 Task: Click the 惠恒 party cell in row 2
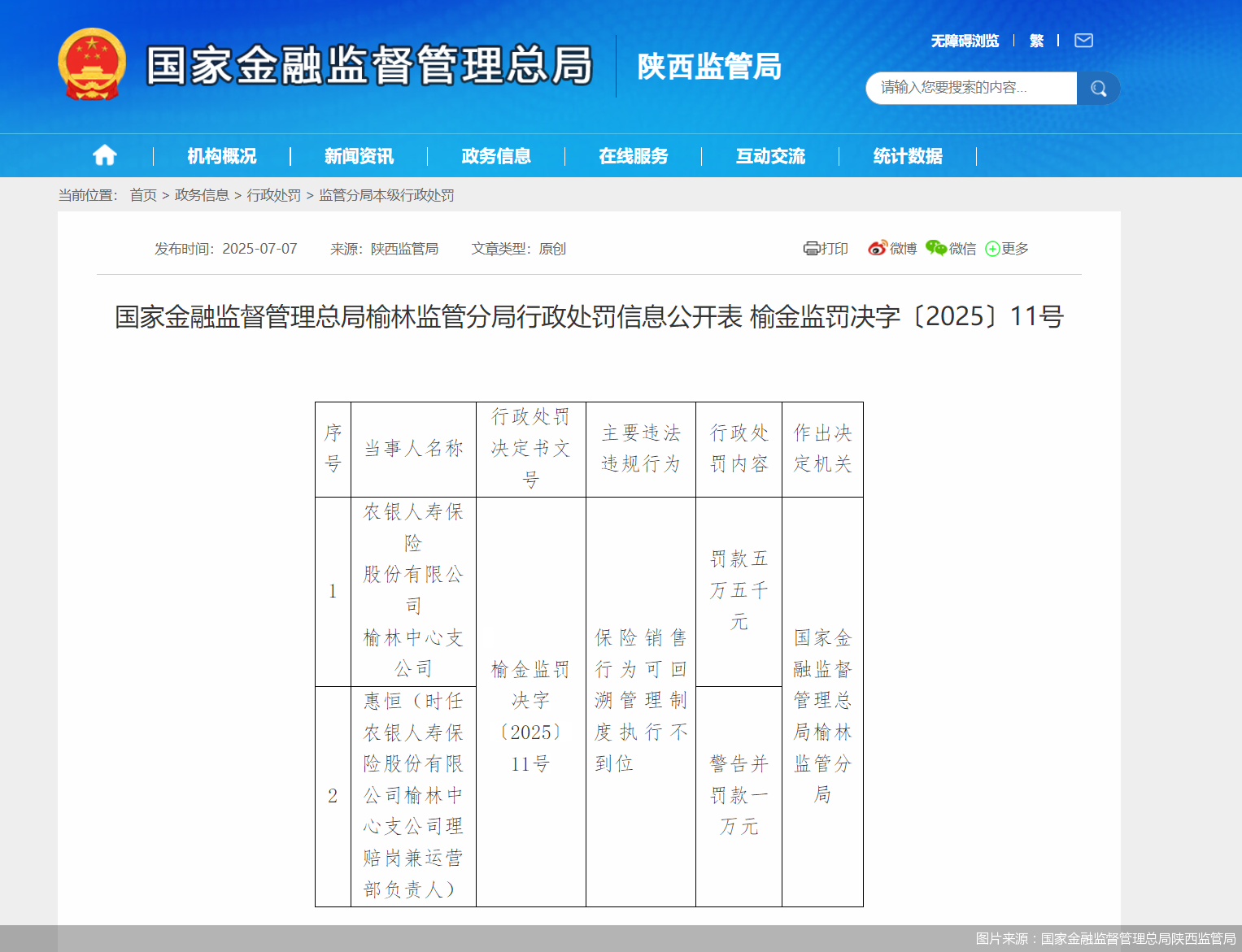pos(413,796)
